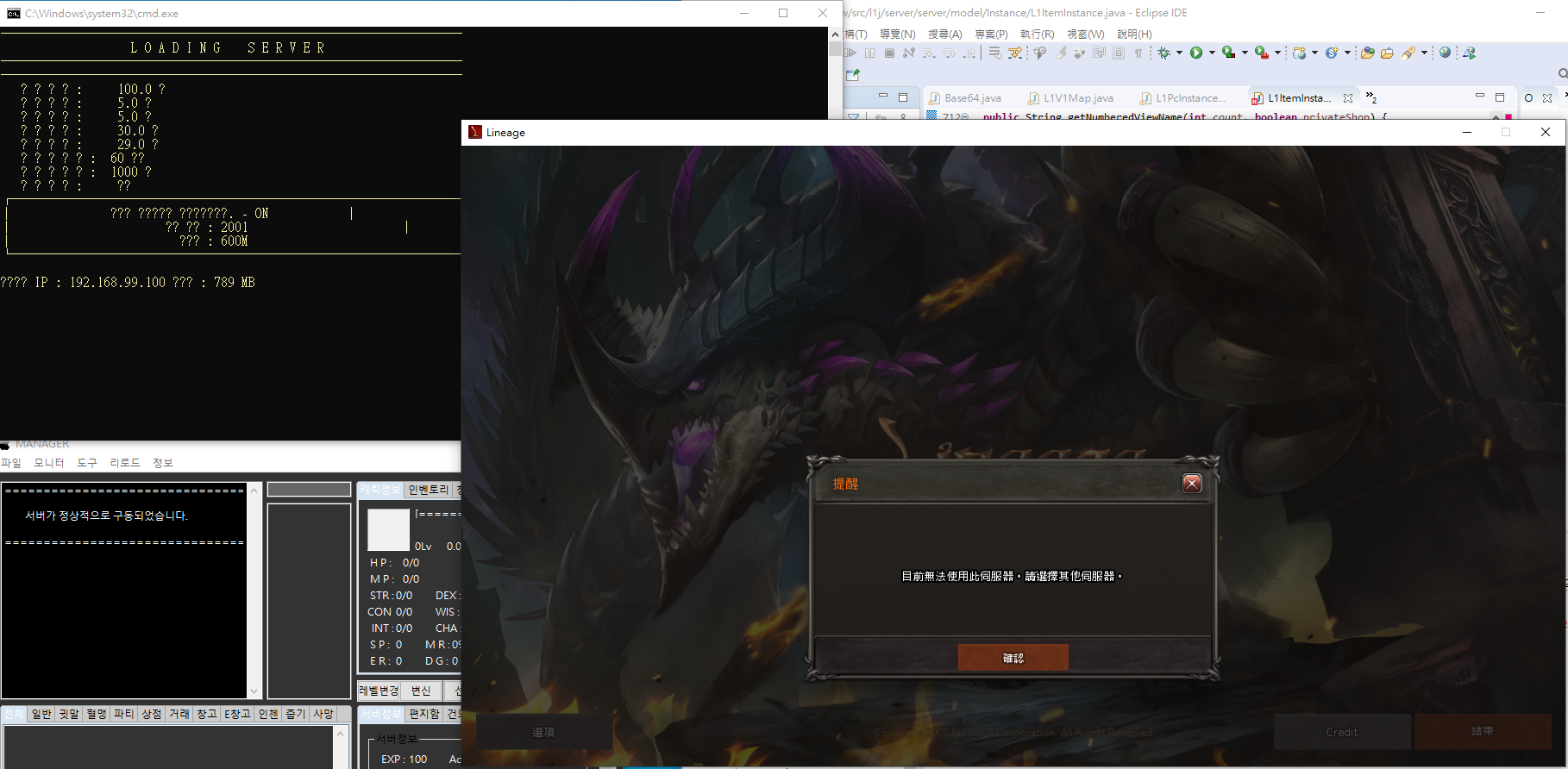Image resolution: width=1568 pixels, height=769 pixels.
Task: Expand the Debug launch dropdown arrow
Action: pyautogui.click(x=1179, y=53)
